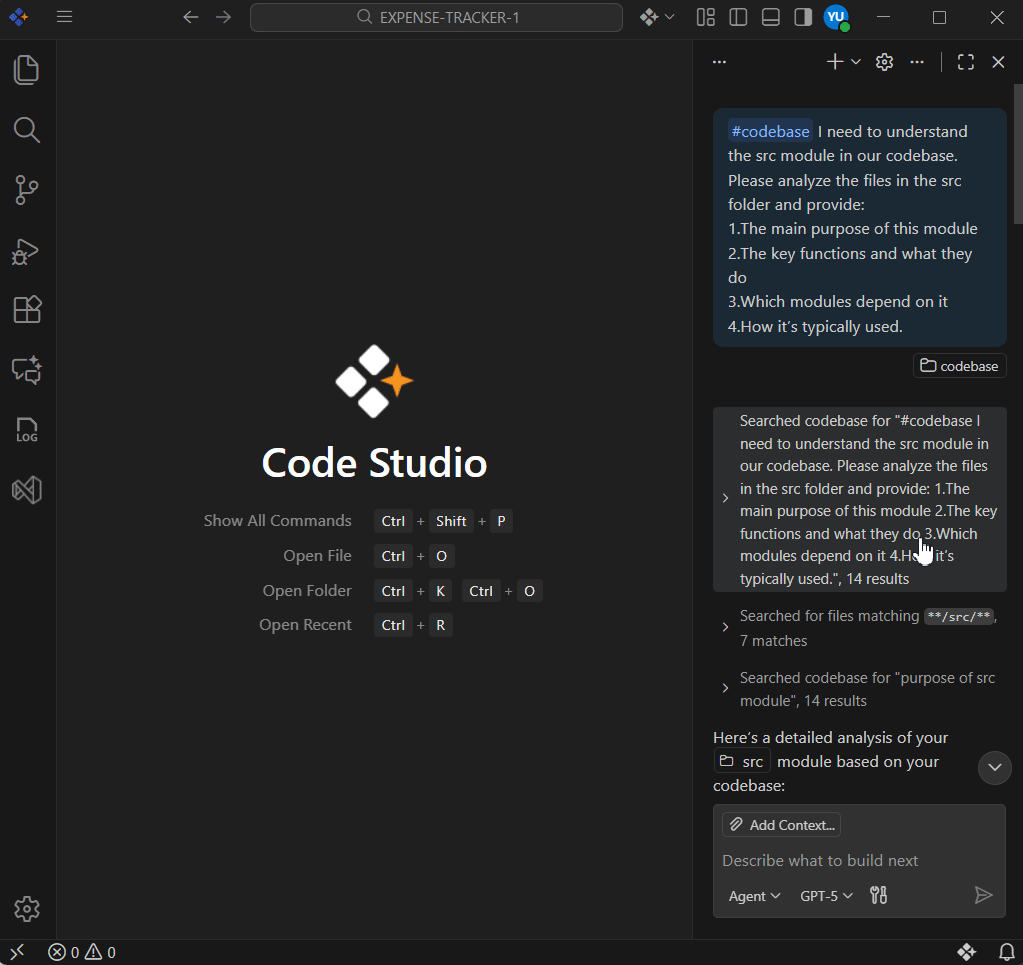
Task: Close the chat panel
Action: point(998,62)
